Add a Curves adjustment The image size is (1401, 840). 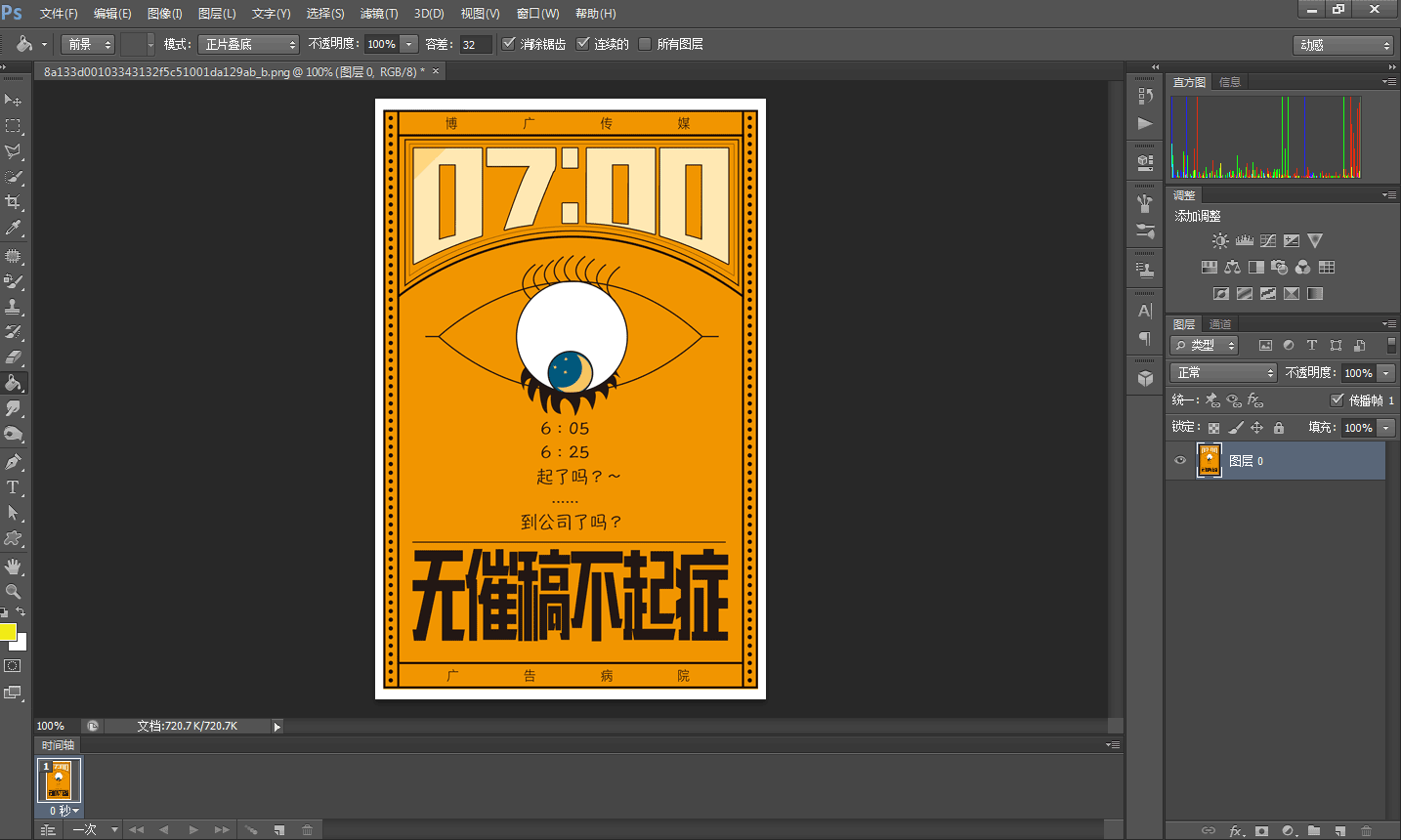1267,240
